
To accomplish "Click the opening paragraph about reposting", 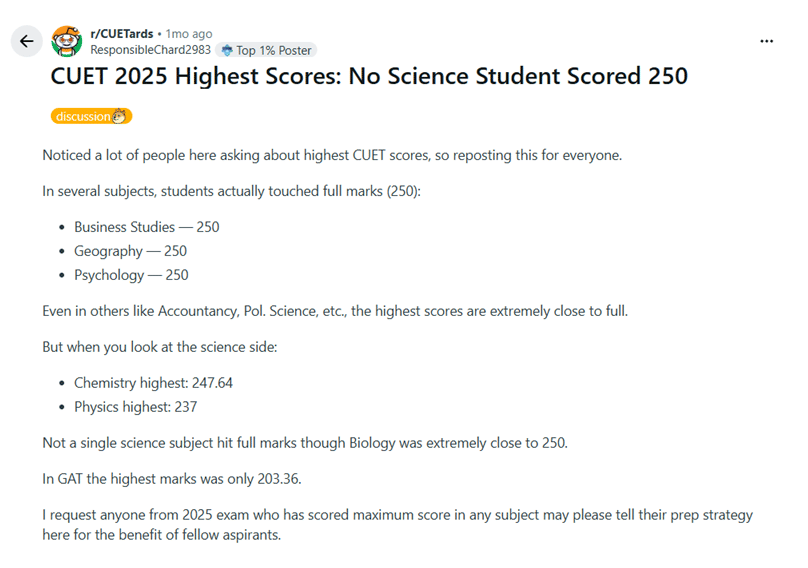I will pyautogui.click(x=332, y=155).
